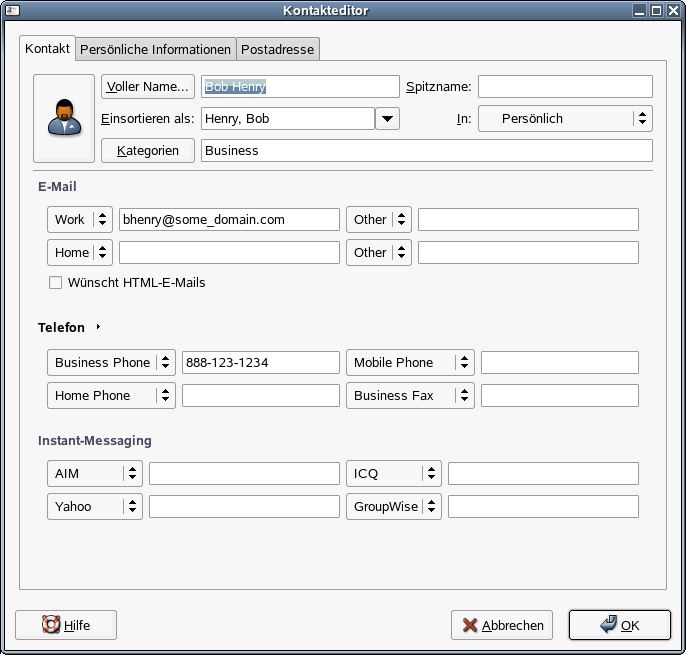Click the Yahoo screen name field

pyautogui.click(x=244, y=507)
